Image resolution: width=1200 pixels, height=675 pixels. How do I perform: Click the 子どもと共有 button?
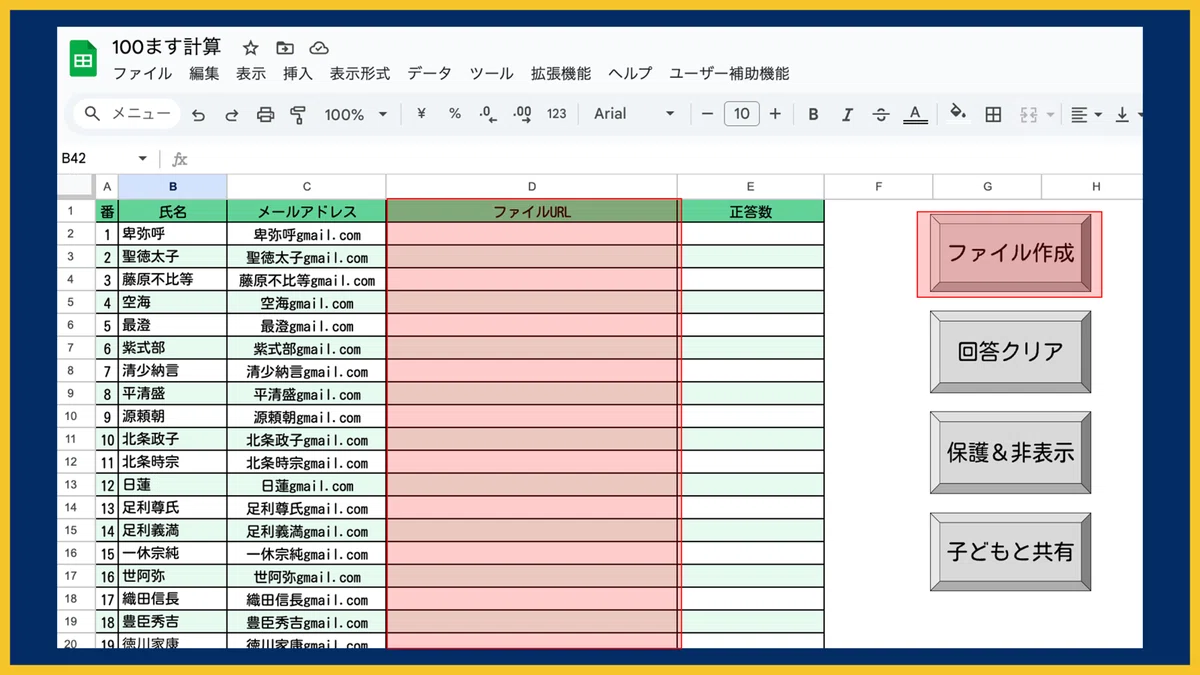pyautogui.click(x=1010, y=552)
